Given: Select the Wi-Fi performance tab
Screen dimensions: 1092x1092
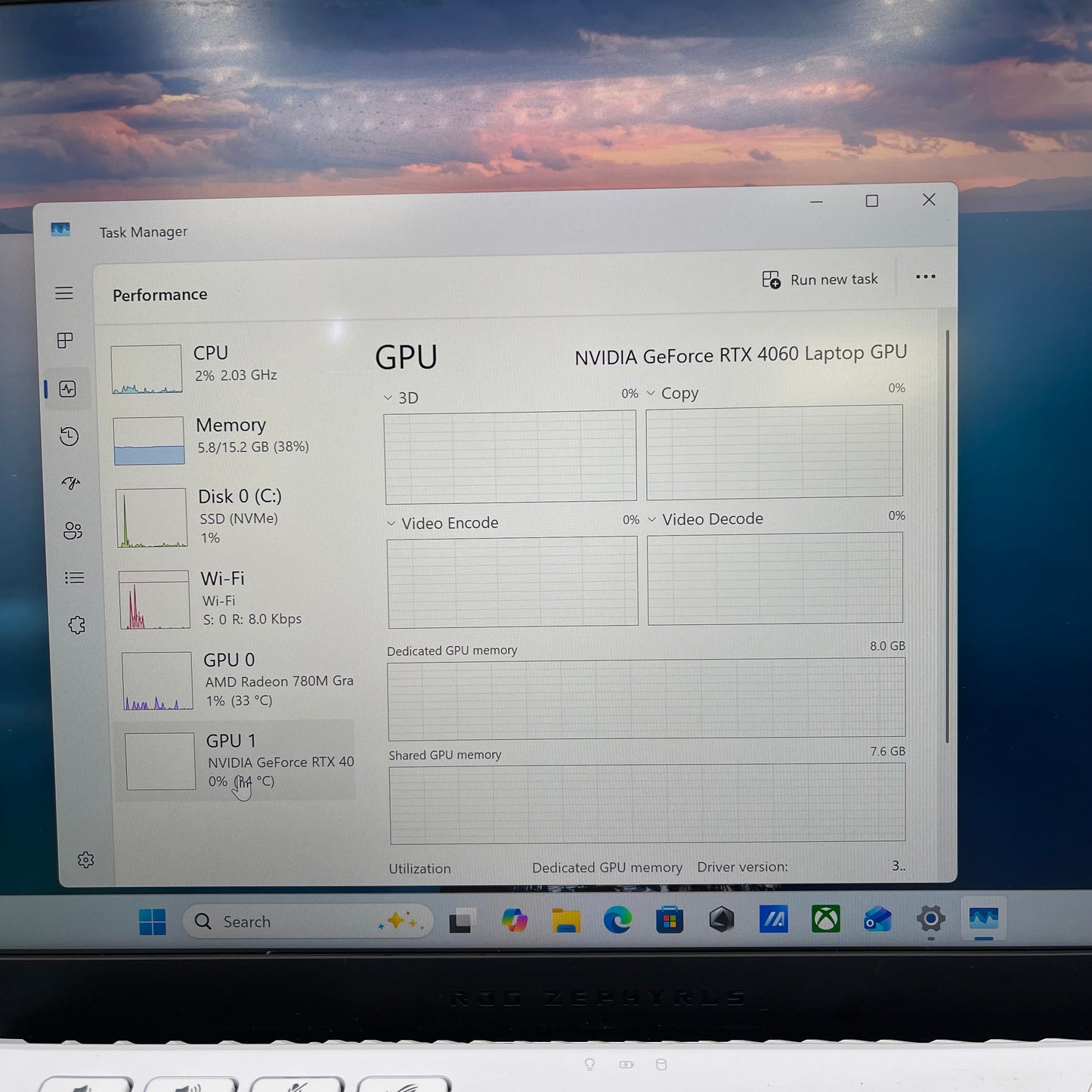Looking at the screenshot, I should pyautogui.click(x=227, y=597).
